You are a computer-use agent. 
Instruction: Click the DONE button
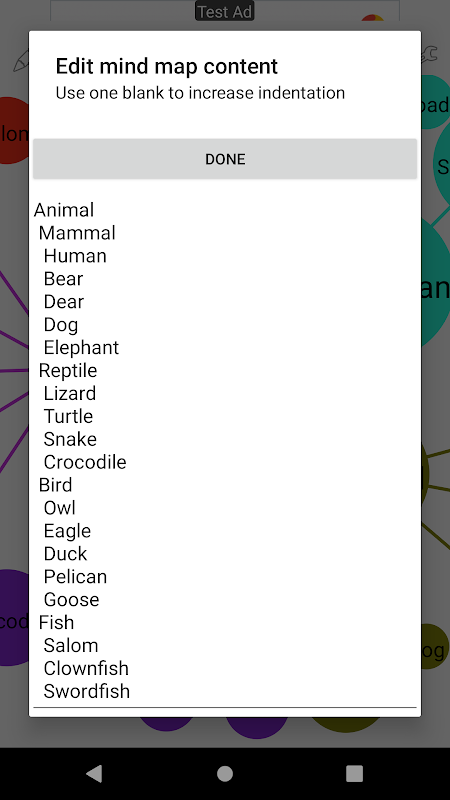[x=225, y=159]
